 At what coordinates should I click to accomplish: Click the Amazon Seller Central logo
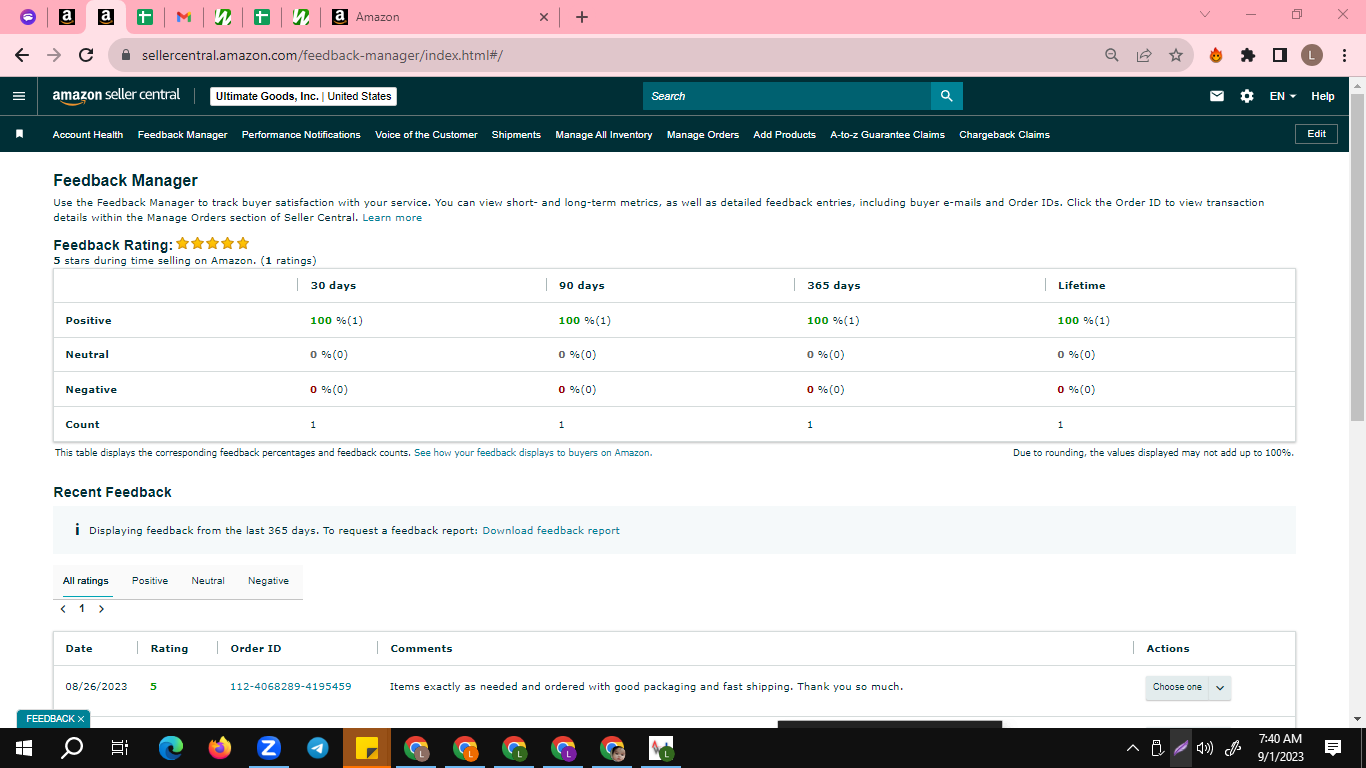pos(116,95)
